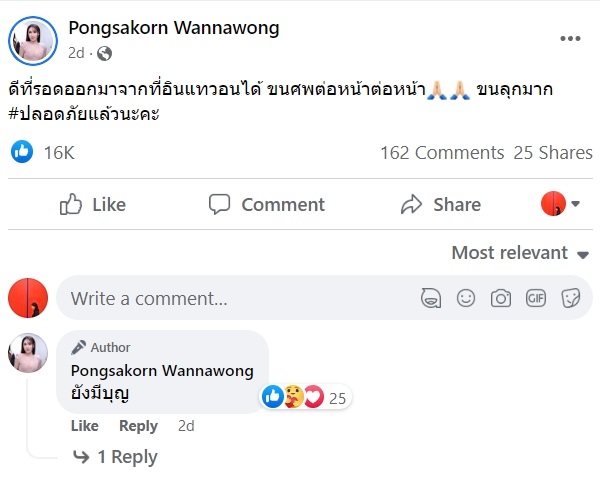Attach a photo using the camera icon
Image resolution: width=600 pixels, height=481 pixels.
501,298
